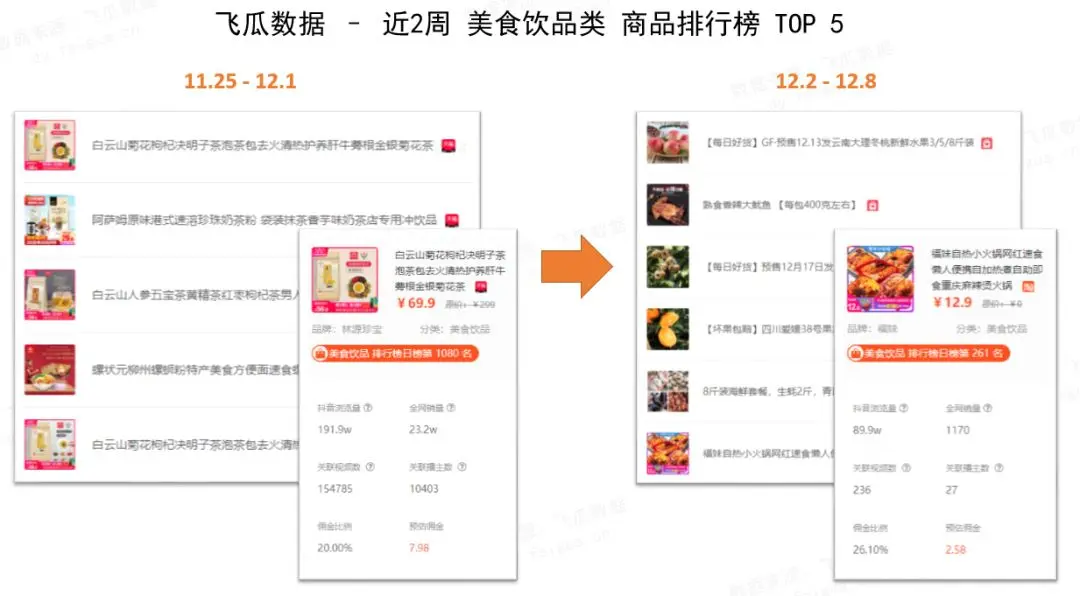Click the seafood thumbnail for 8斤装海鲜套餐
Image resolution: width=1080 pixels, height=596 pixels.
667,391
